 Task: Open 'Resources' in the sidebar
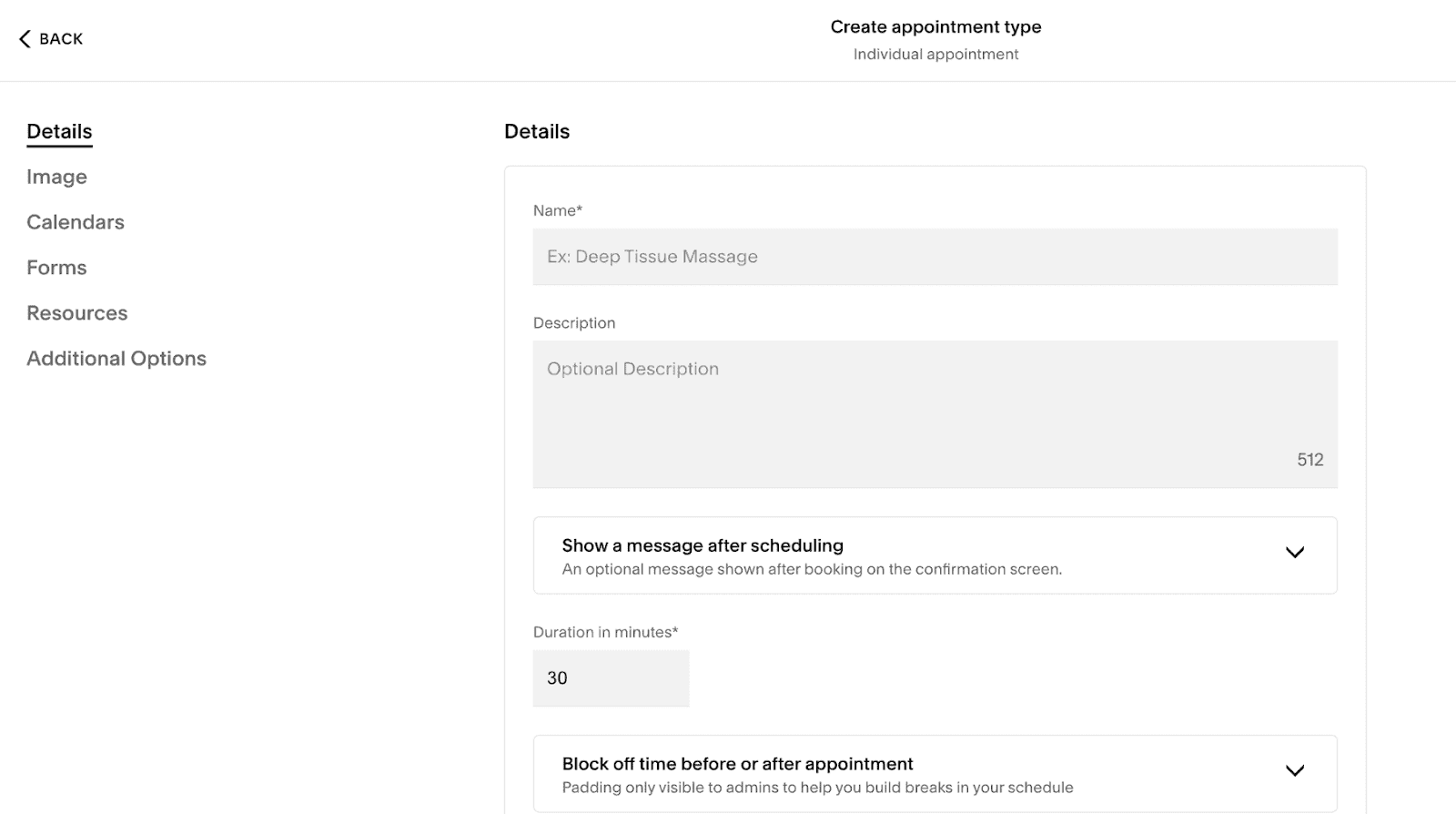tap(76, 312)
